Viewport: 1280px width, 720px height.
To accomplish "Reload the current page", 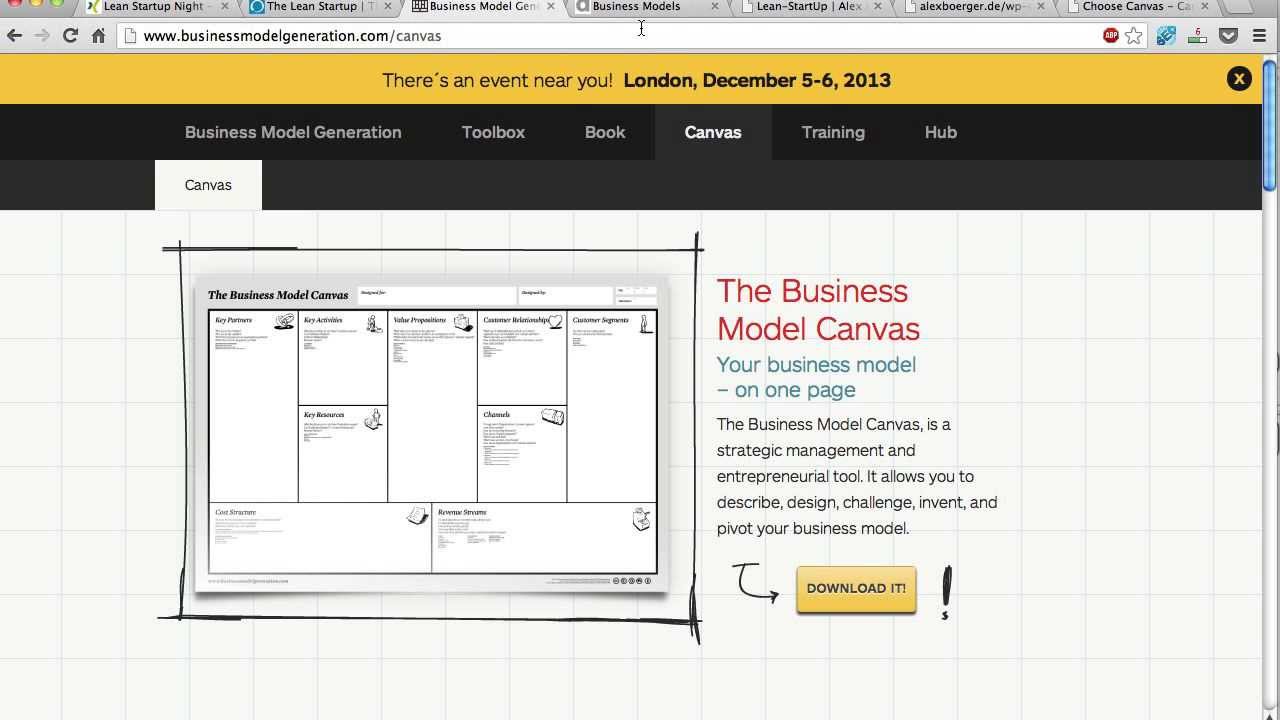I will point(70,36).
